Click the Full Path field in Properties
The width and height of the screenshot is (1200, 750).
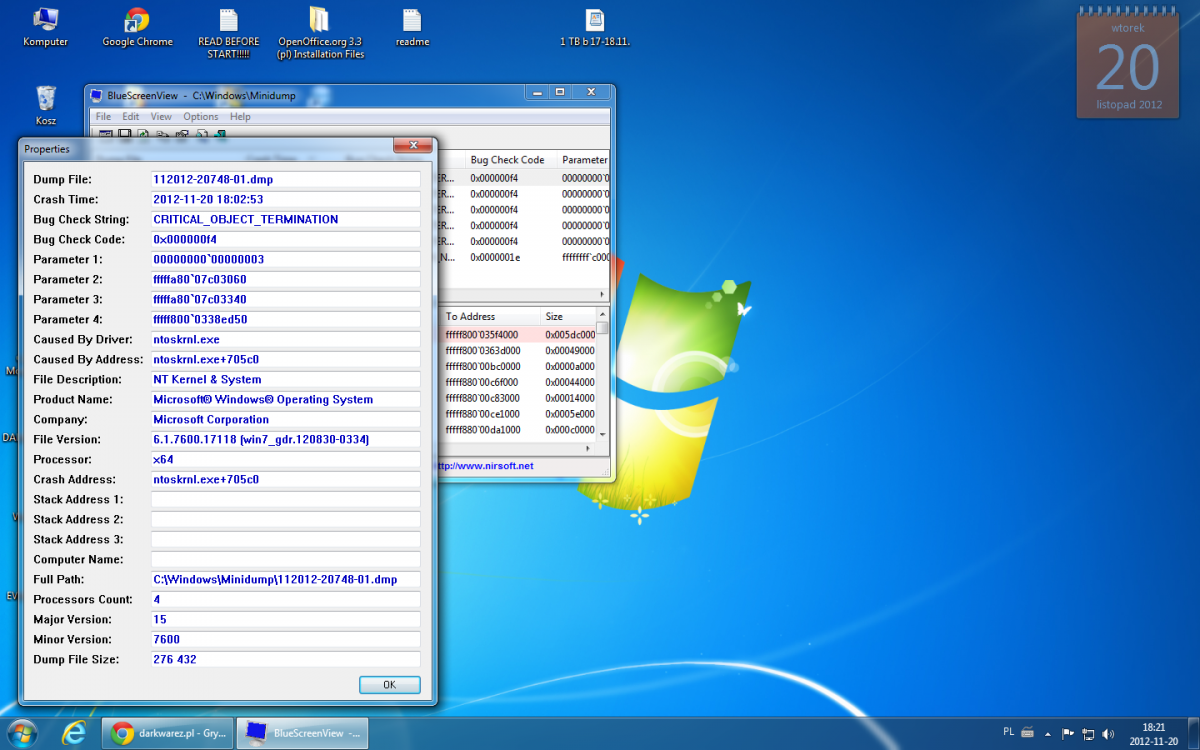pyautogui.click(x=286, y=579)
